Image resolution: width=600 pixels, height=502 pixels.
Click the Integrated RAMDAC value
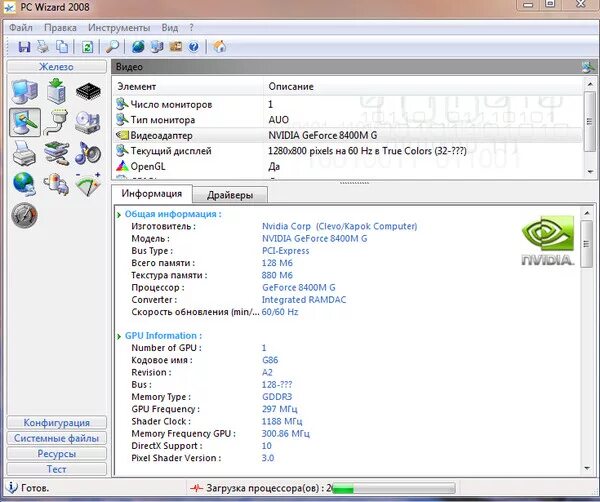tap(304, 300)
